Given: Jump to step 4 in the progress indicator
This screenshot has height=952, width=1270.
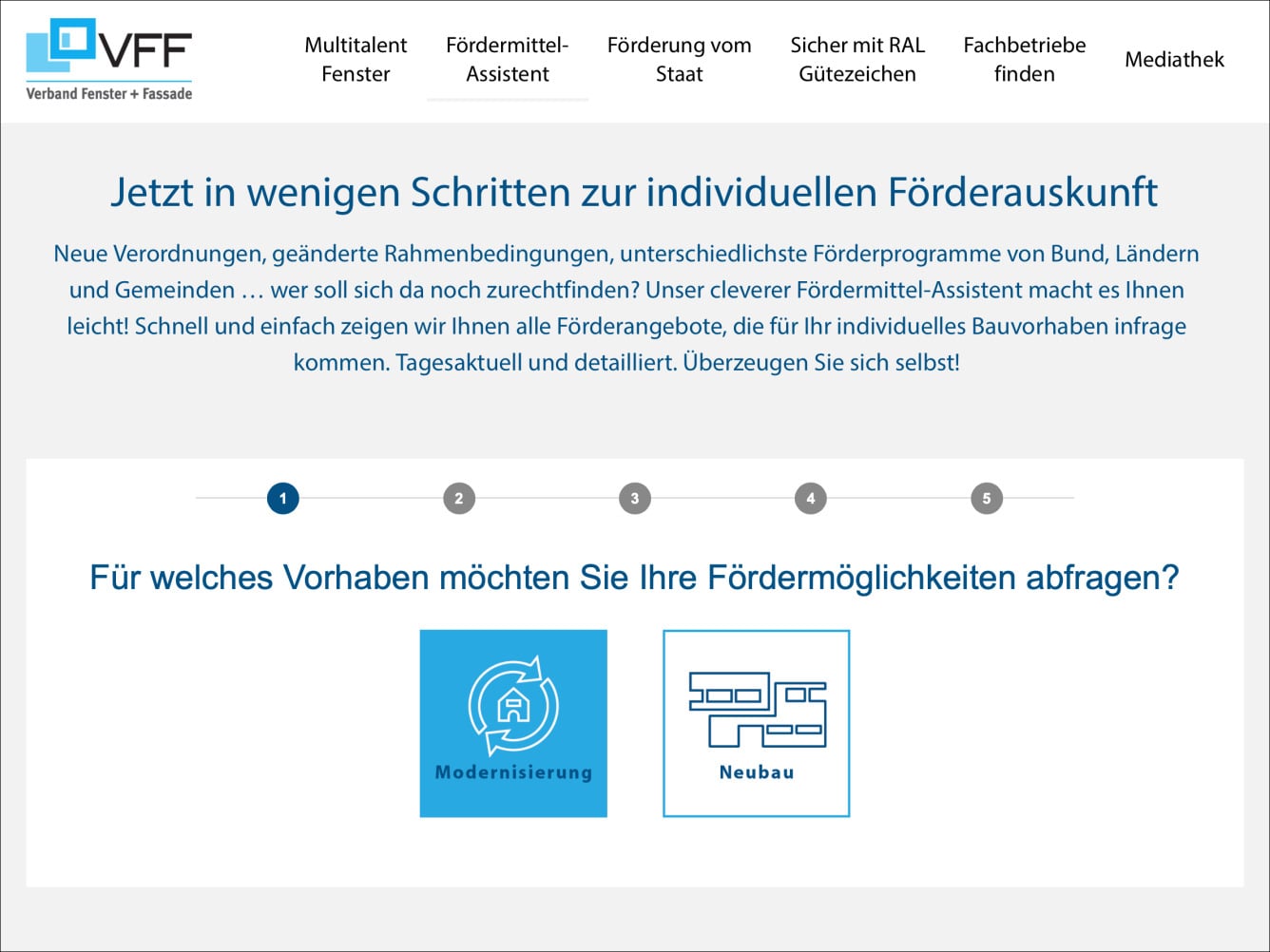Looking at the screenshot, I should click(811, 498).
